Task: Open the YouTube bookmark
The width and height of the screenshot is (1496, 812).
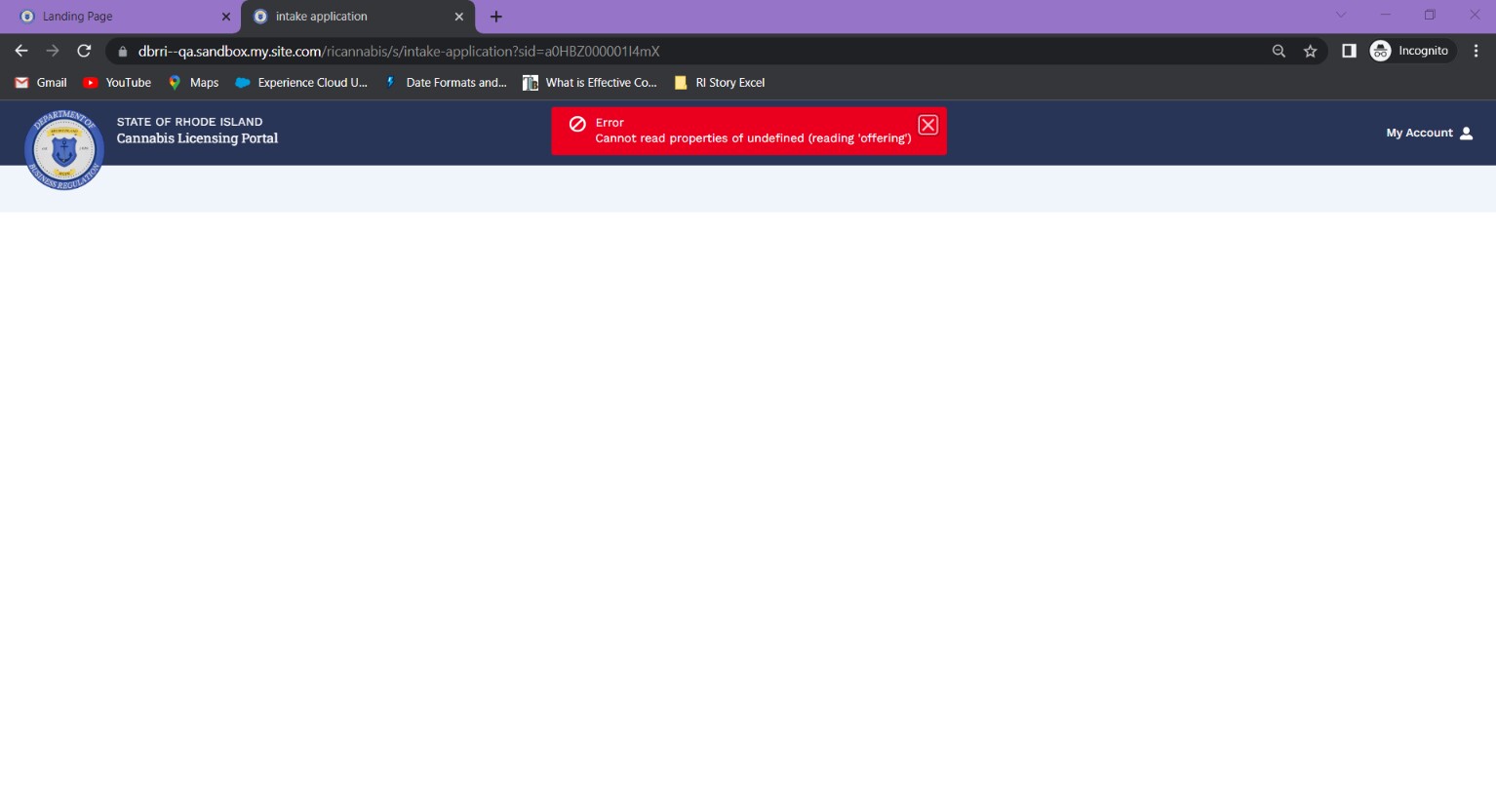Action: (116, 83)
